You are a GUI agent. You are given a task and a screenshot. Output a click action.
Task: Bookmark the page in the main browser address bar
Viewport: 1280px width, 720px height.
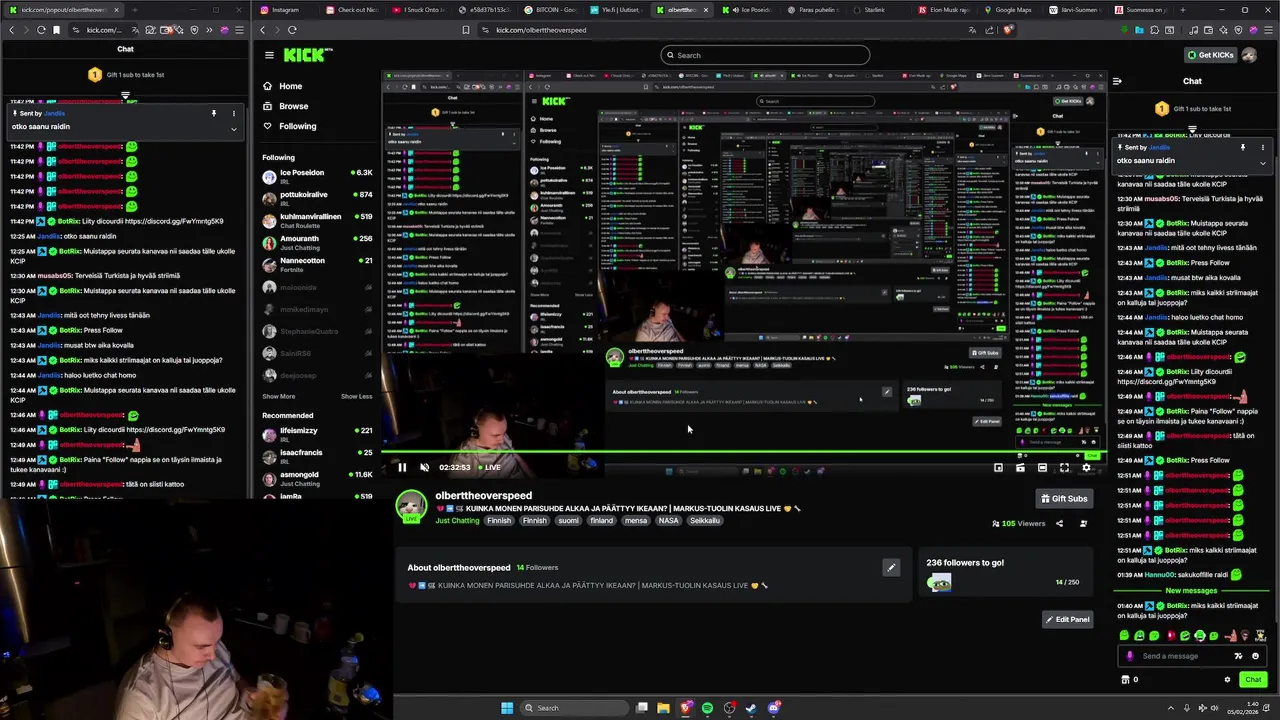coord(466,30)
